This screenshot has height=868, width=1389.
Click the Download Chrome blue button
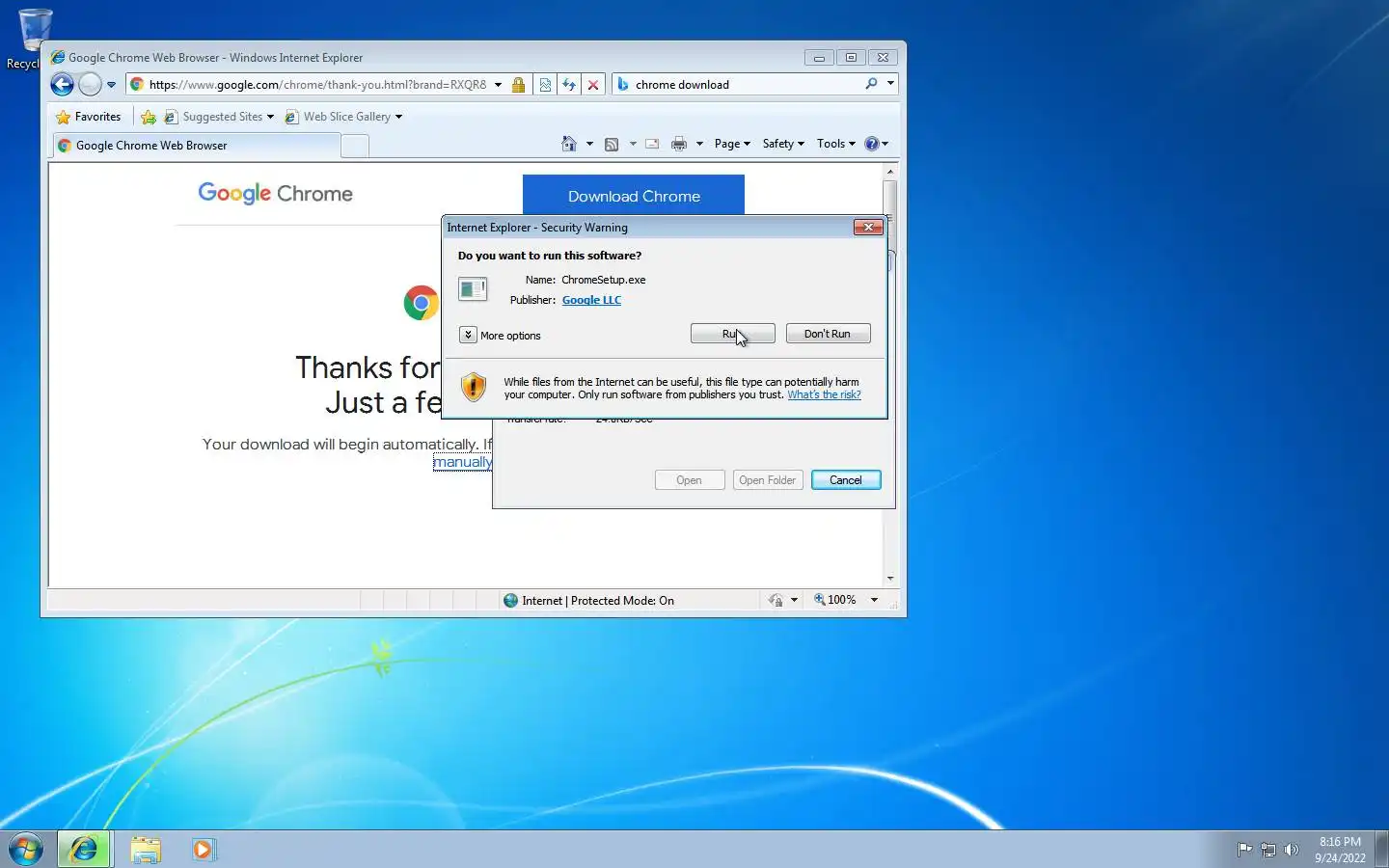pyautogui.click(x=634, y=195)
